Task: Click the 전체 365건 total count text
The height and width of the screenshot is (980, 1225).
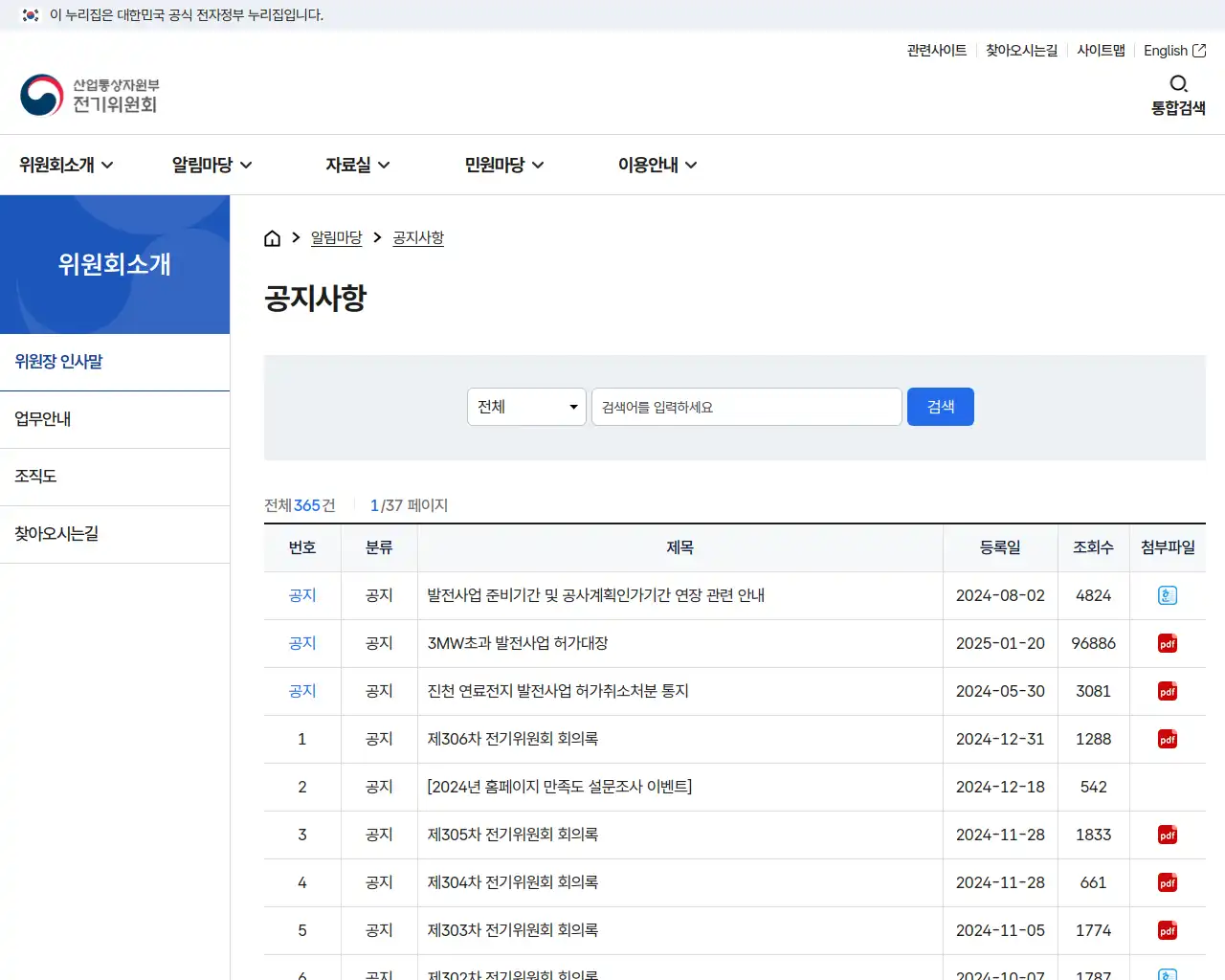Action: 300,505
